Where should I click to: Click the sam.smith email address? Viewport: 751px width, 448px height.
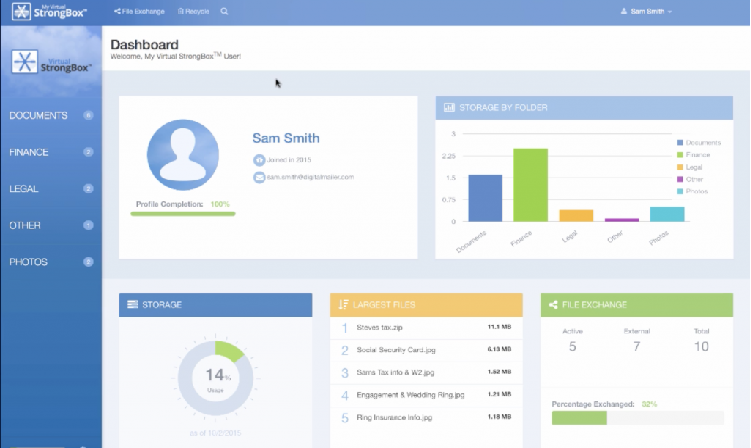tap(310, 177)
